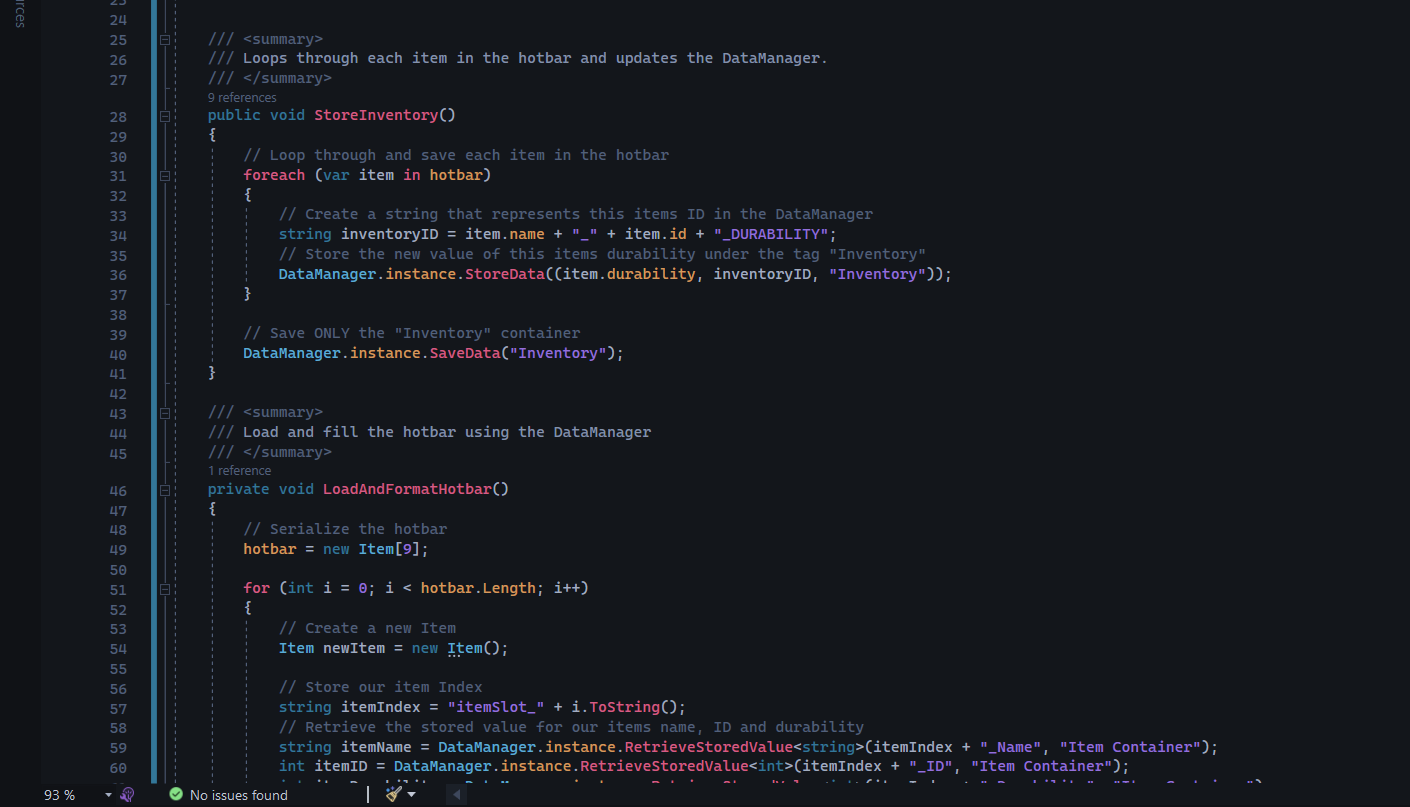Click line number 54 in the margin

tap(118, 649)
